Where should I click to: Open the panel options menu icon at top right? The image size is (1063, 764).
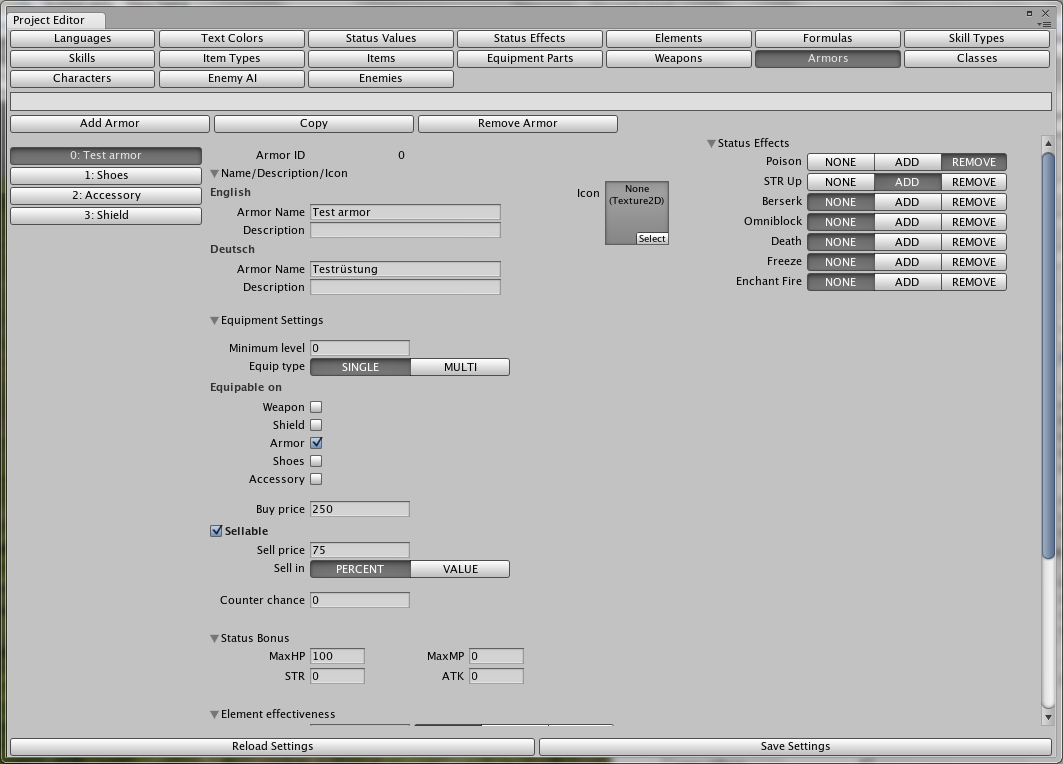(1045, 24)
